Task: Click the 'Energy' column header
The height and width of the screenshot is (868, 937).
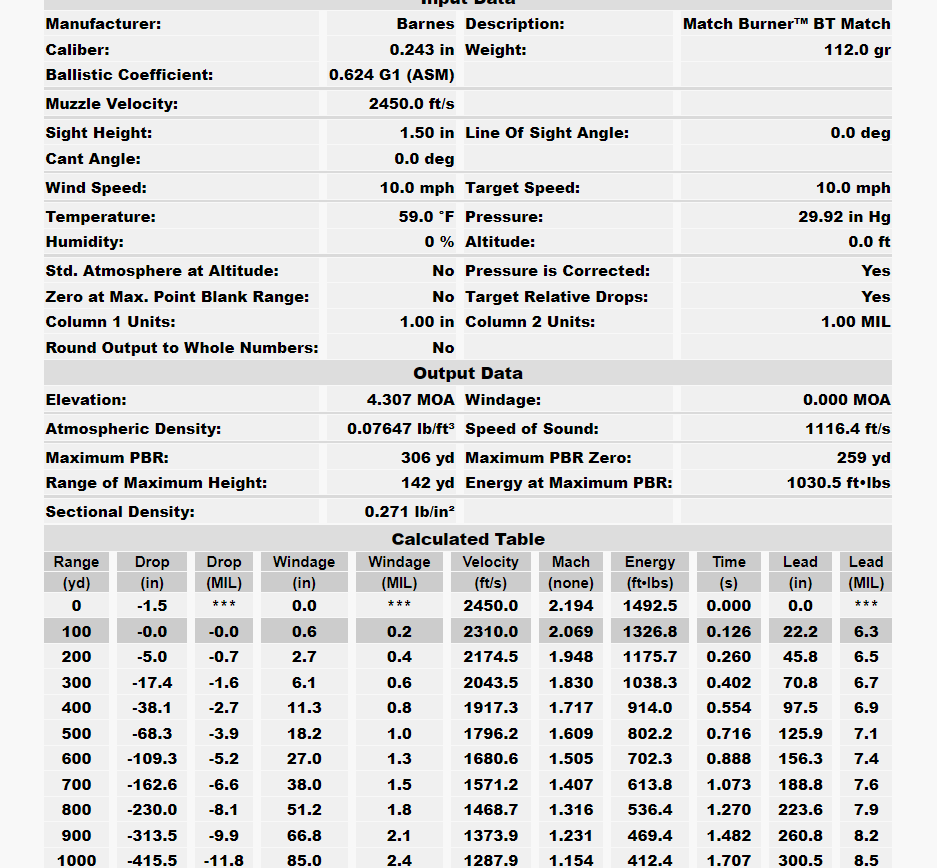Action: pos(650,562)
